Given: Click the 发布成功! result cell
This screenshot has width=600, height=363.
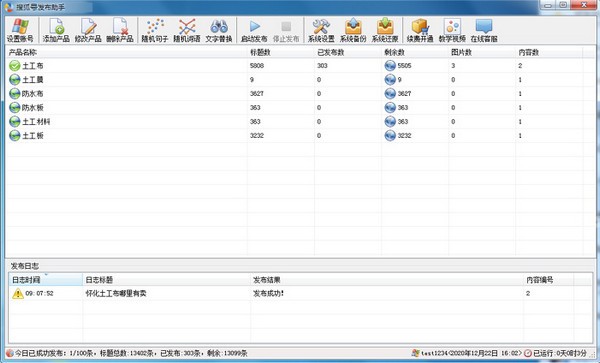Looking at the screenshot, I should [x=268, y=293].
